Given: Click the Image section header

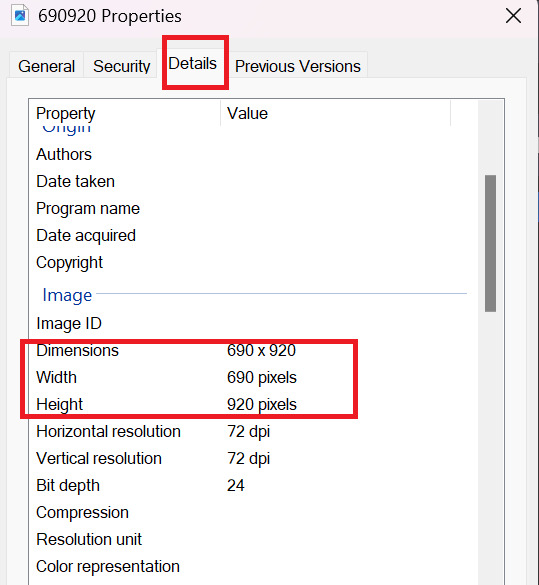Looking at the screenshot, I should click(x=67, y=295).
